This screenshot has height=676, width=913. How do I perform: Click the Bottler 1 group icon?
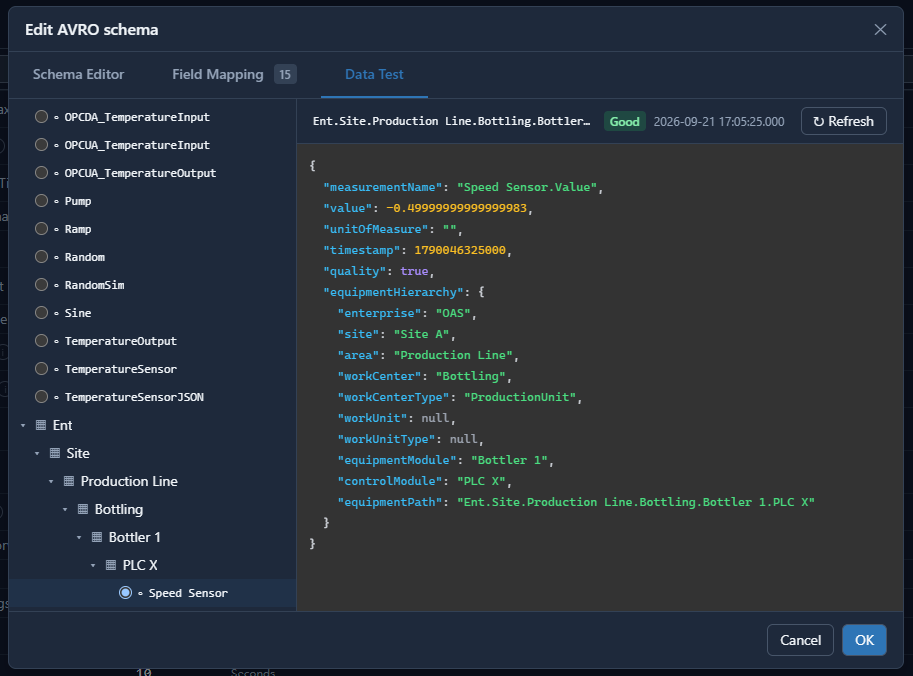point(97,537)
